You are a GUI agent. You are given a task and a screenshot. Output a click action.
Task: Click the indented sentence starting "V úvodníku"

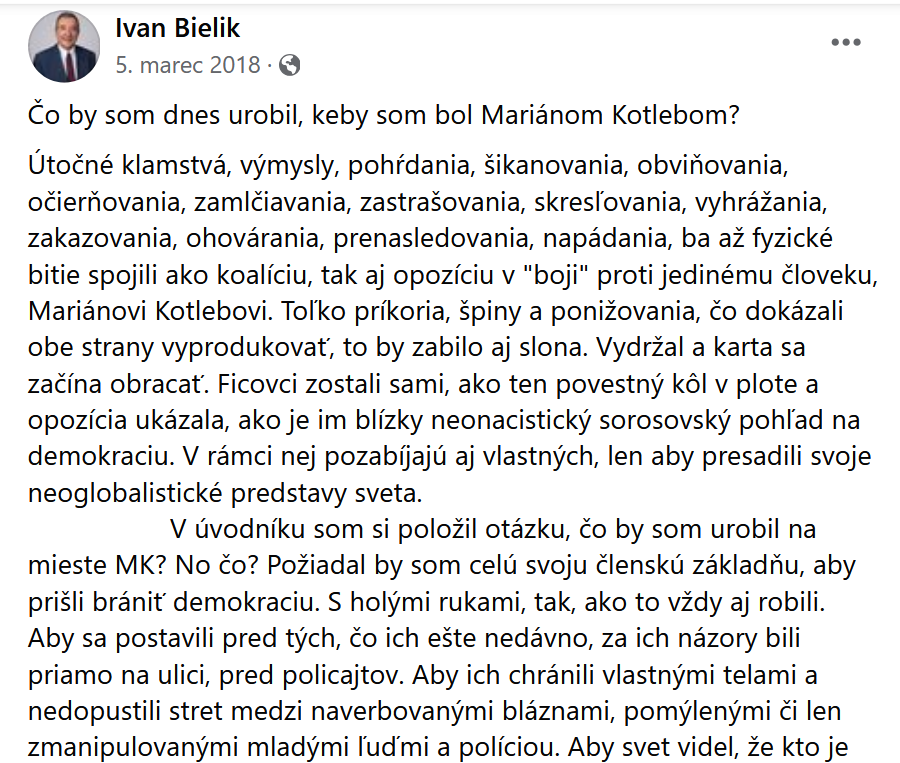tap(495, 530)
